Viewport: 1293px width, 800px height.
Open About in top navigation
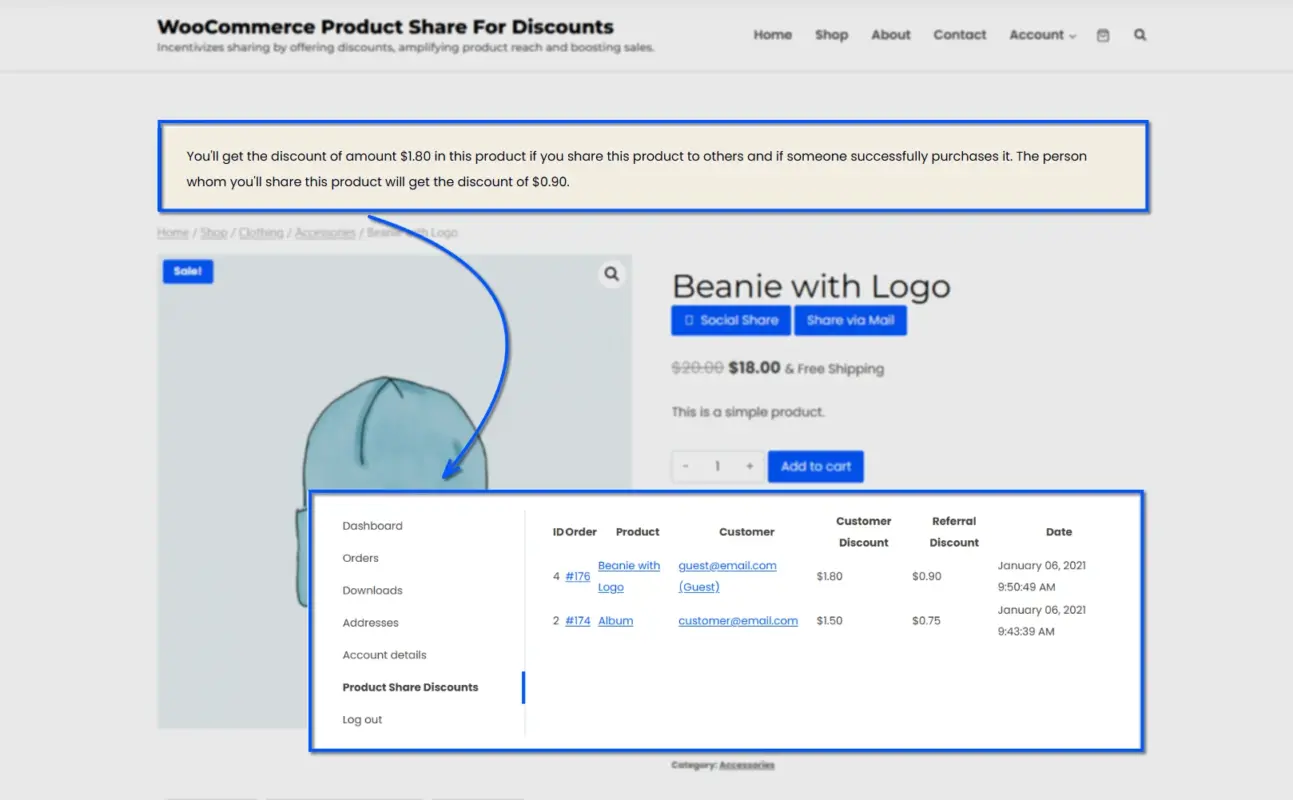point(891,35)
